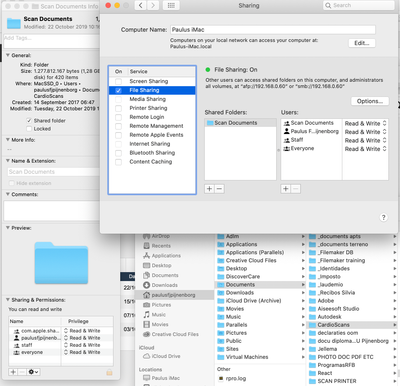Enable Remote Apple Events checkbox

pos(118,135)
